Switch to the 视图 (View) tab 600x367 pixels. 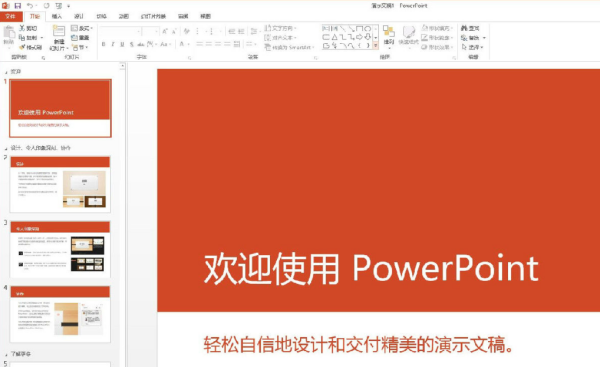[205, 16]
